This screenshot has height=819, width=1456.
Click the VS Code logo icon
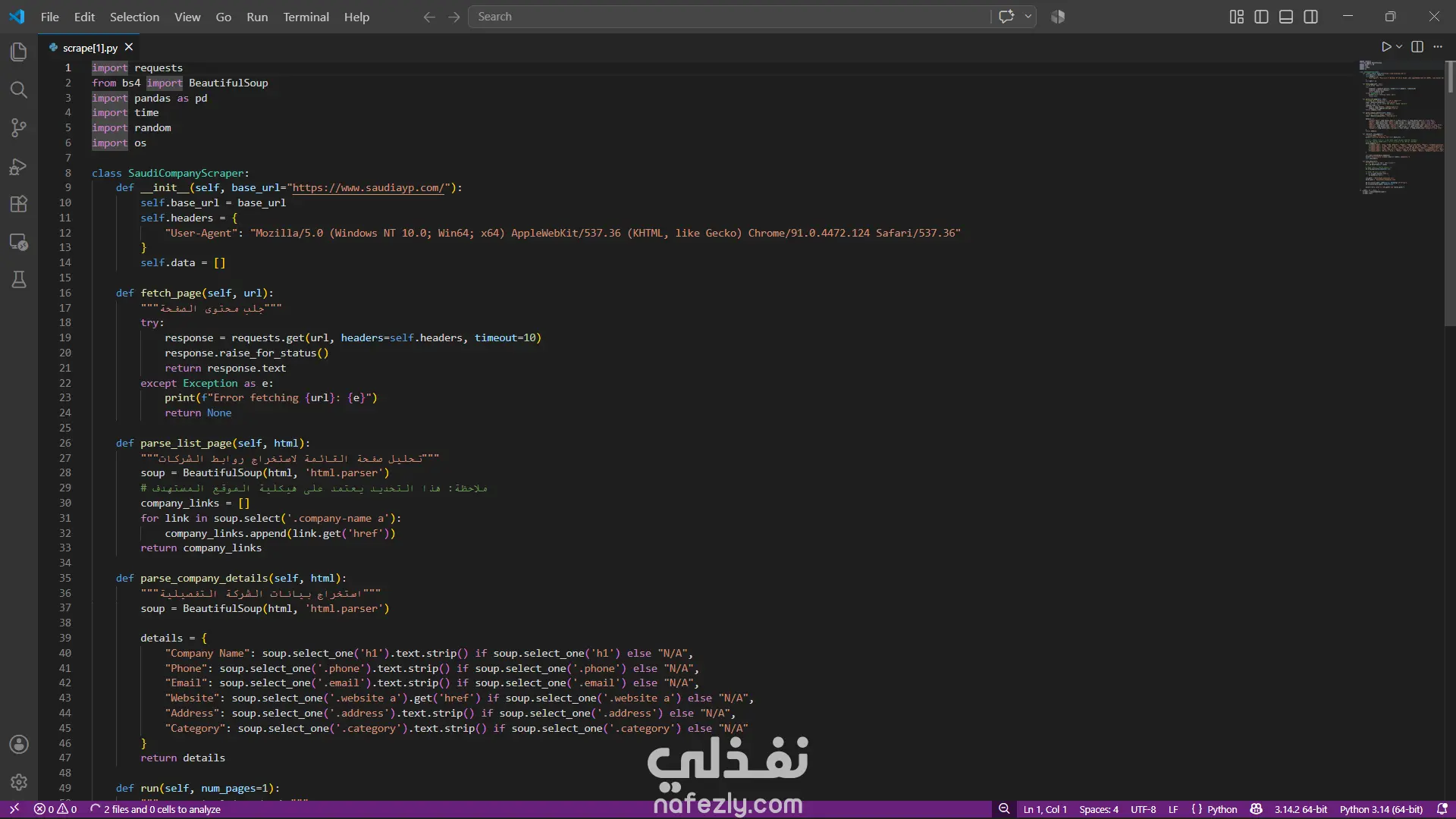pos(17,17)
